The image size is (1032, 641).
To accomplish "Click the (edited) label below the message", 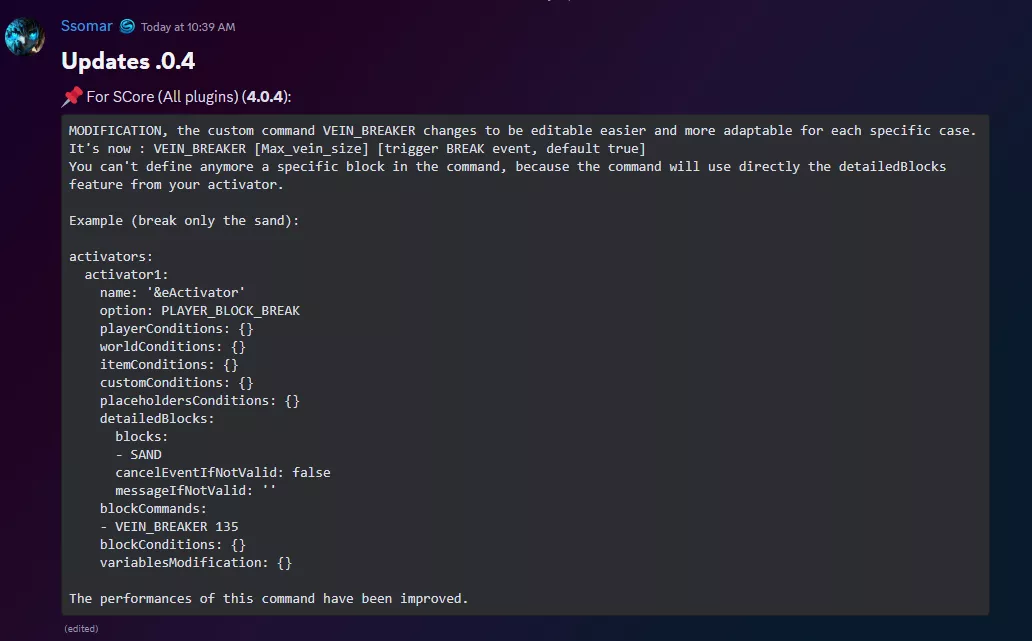I will pyautogui.click(x=81, y=628).
